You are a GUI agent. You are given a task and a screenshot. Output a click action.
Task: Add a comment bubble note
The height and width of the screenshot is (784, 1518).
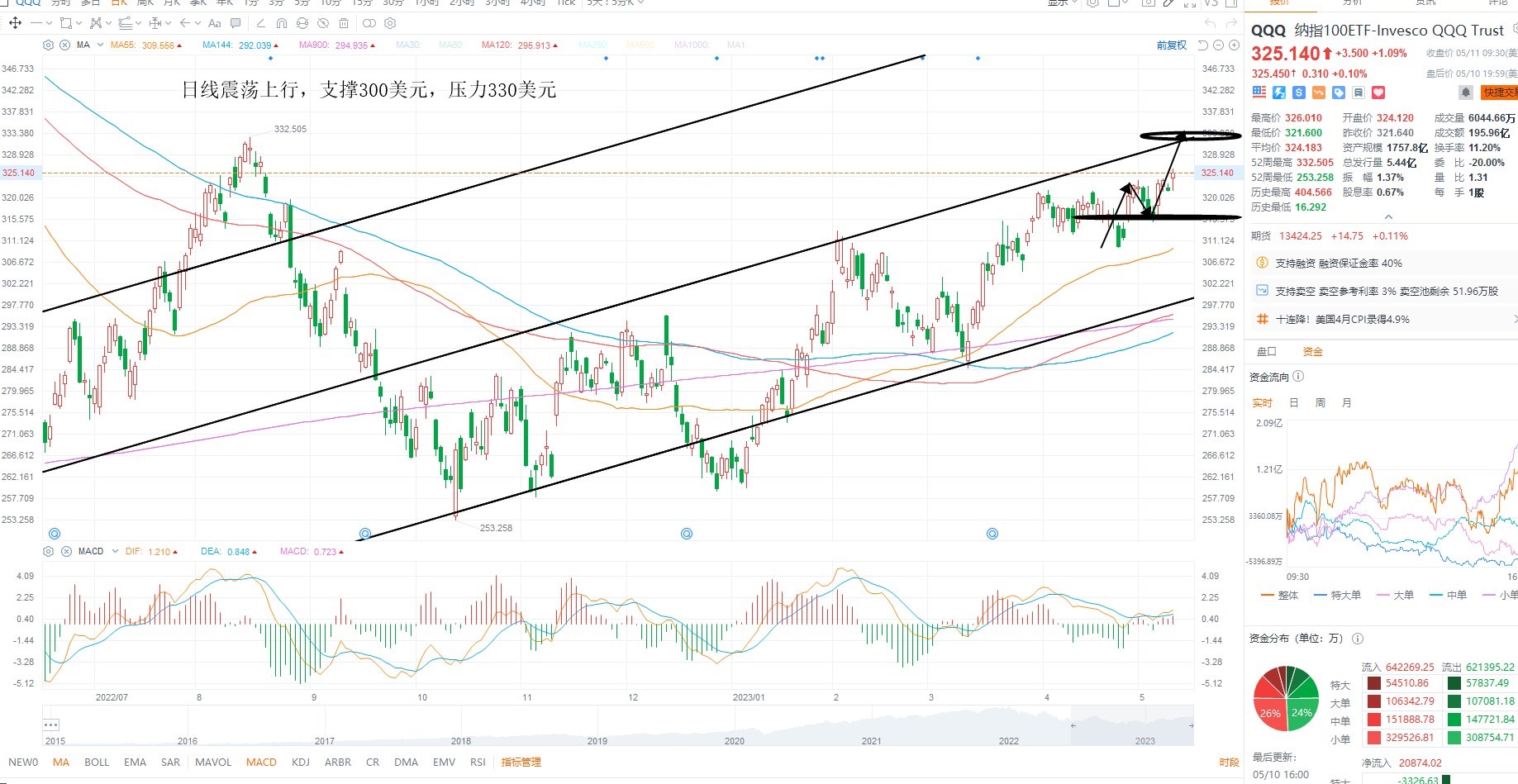236,23
